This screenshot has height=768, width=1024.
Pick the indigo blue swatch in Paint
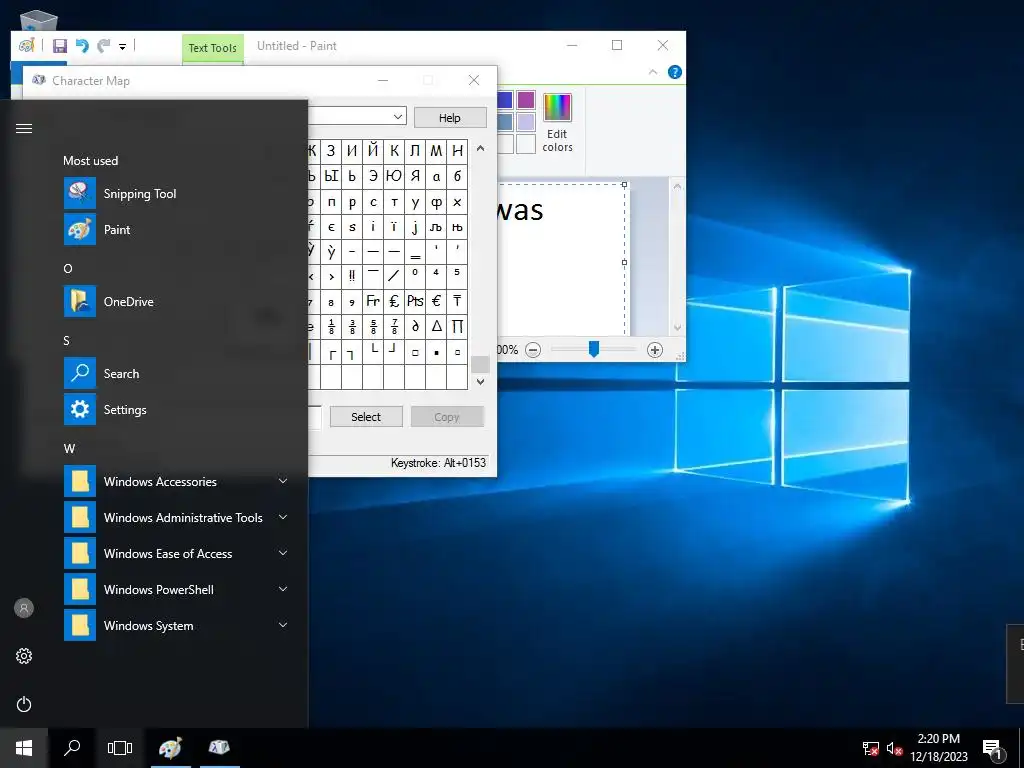point(505,100)
